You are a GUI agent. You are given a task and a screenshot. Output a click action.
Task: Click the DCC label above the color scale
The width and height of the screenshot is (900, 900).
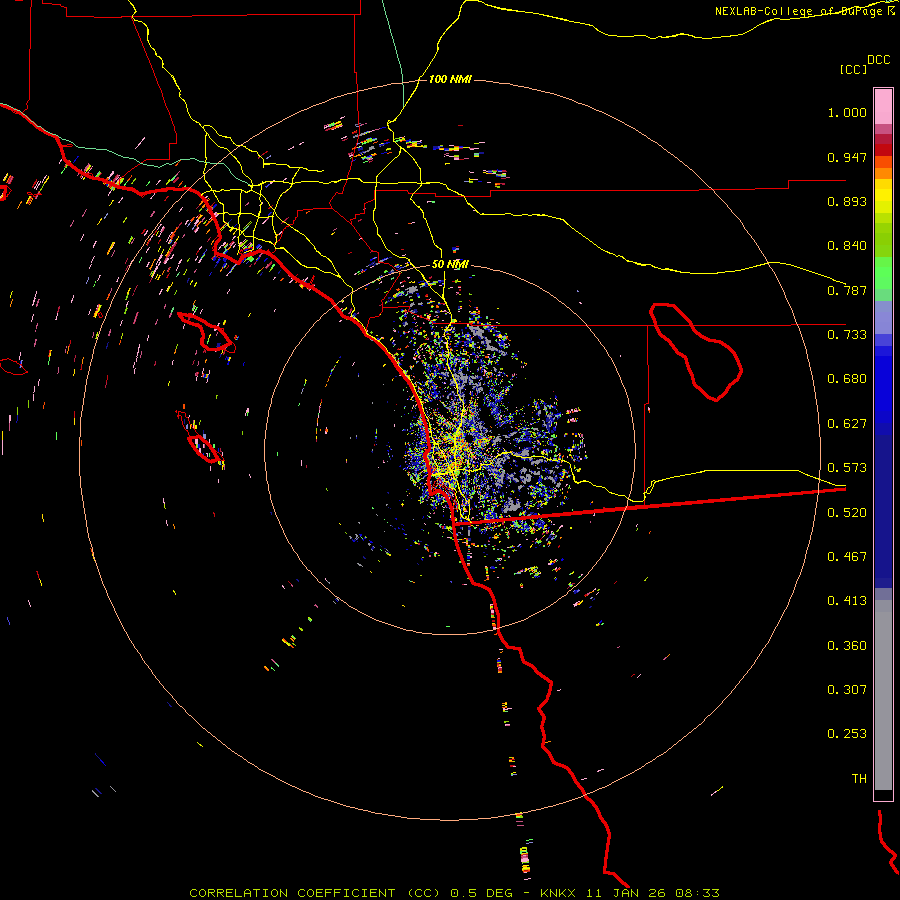coord(878,60)
